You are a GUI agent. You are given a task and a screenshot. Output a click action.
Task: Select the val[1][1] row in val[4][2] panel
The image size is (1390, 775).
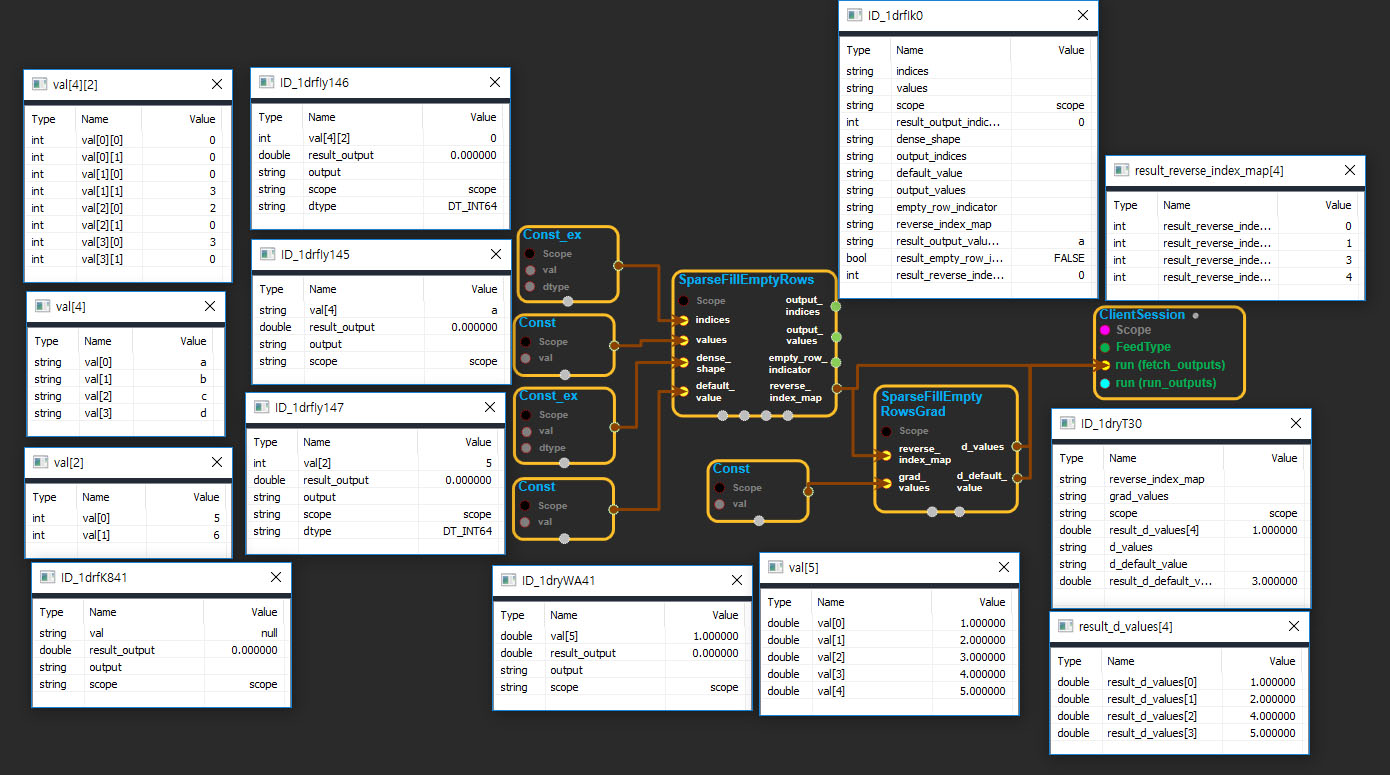pos(128,191)
